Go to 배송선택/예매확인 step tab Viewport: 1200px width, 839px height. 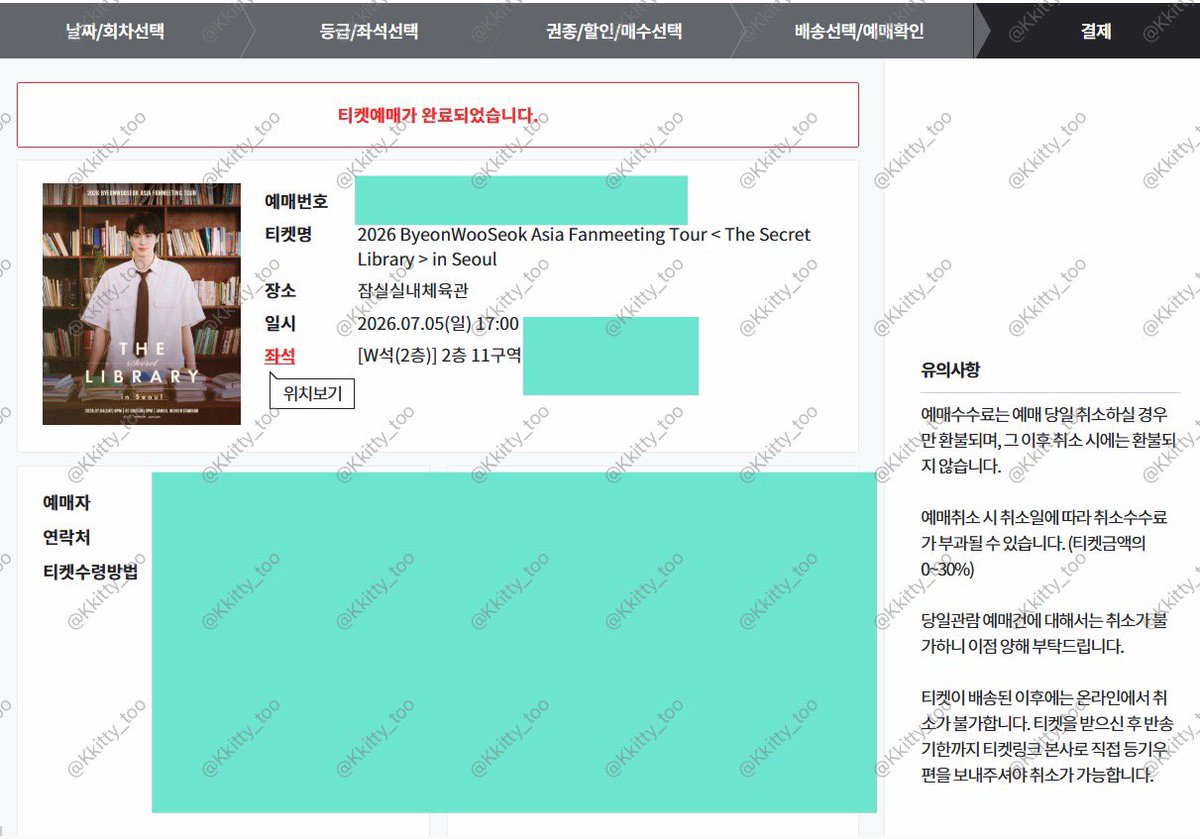pyautogui.click(x=859, y=31)
